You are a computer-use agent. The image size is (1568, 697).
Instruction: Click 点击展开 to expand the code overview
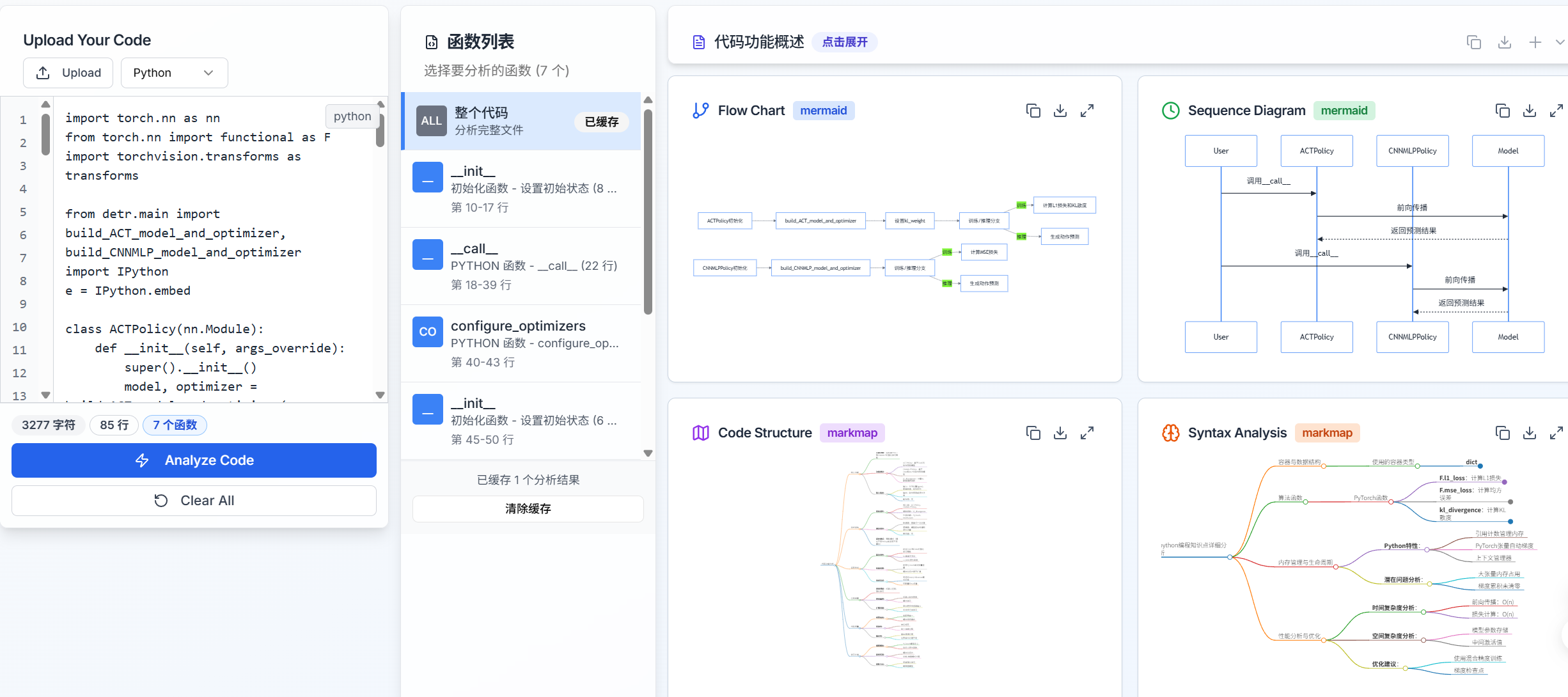pyautogui.click(x=844, y=42)
